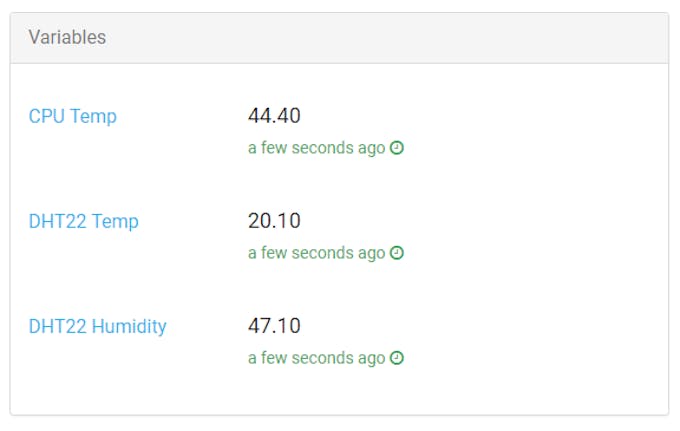Click the 47.10 DHT22 Humidity reading
This screenshot has height=431, width=680.
point(274,326)
